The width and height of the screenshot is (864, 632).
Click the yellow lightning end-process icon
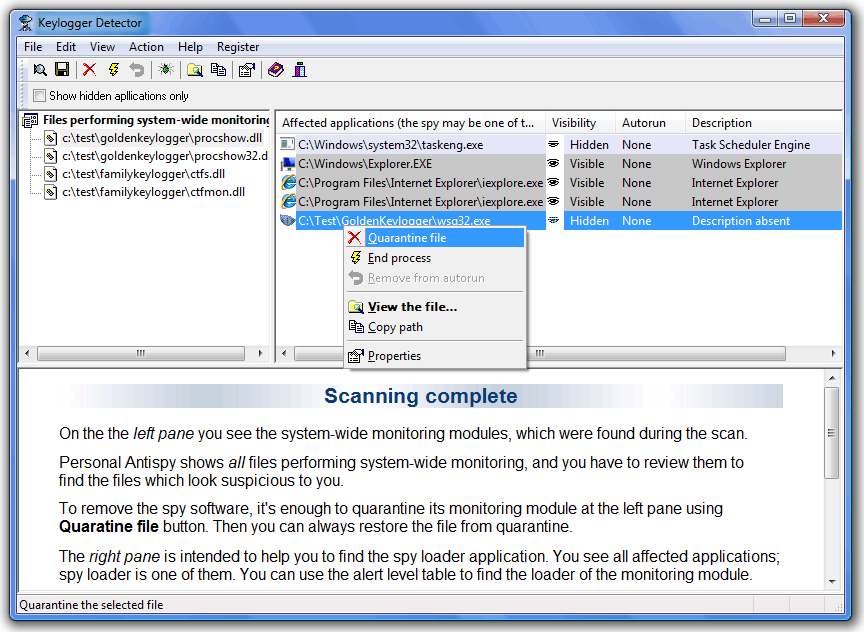click(x=113, y=70)
